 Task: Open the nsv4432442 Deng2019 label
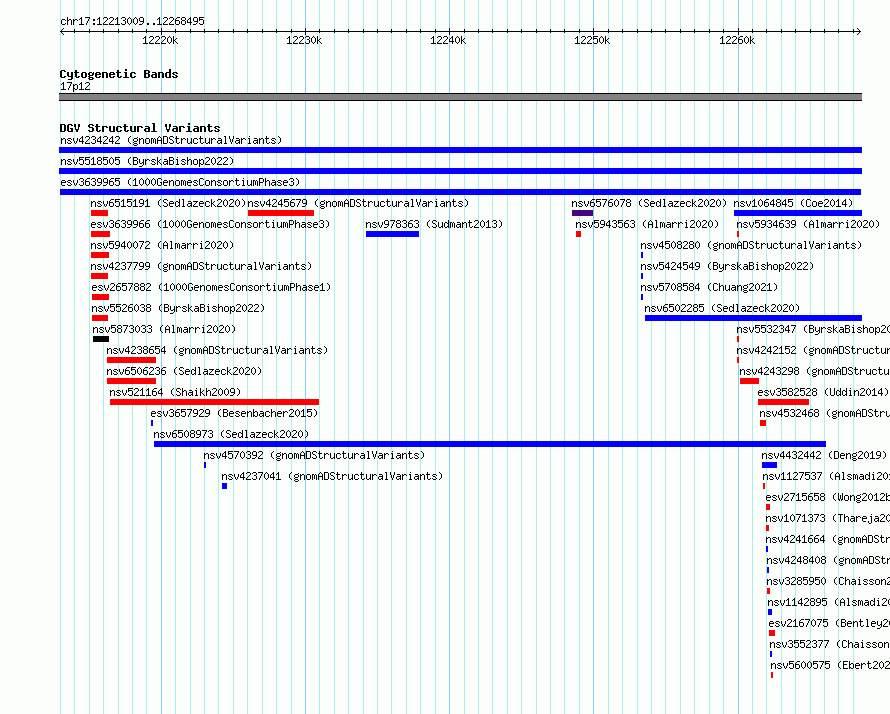point(824,455)
